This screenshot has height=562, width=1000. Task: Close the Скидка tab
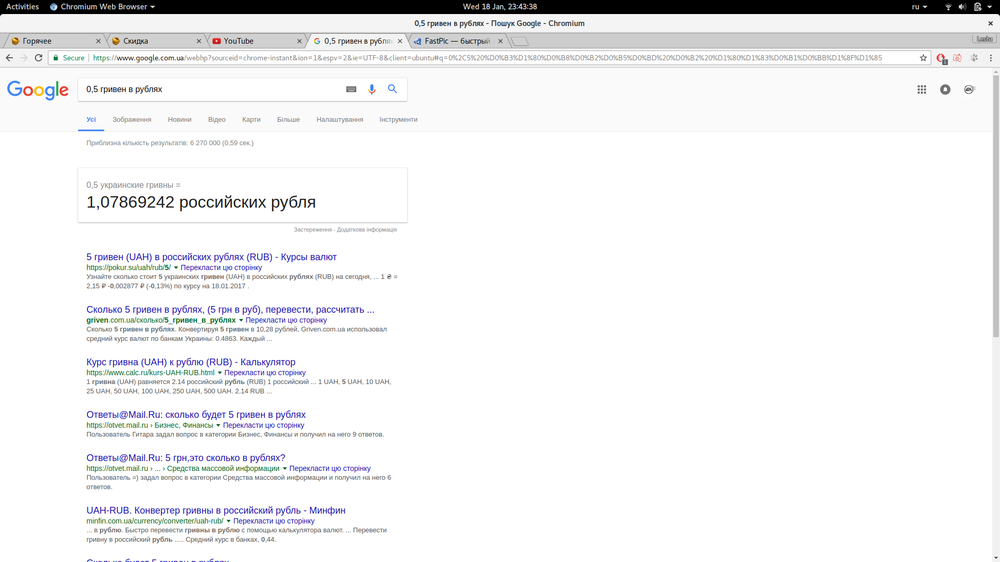198,41
